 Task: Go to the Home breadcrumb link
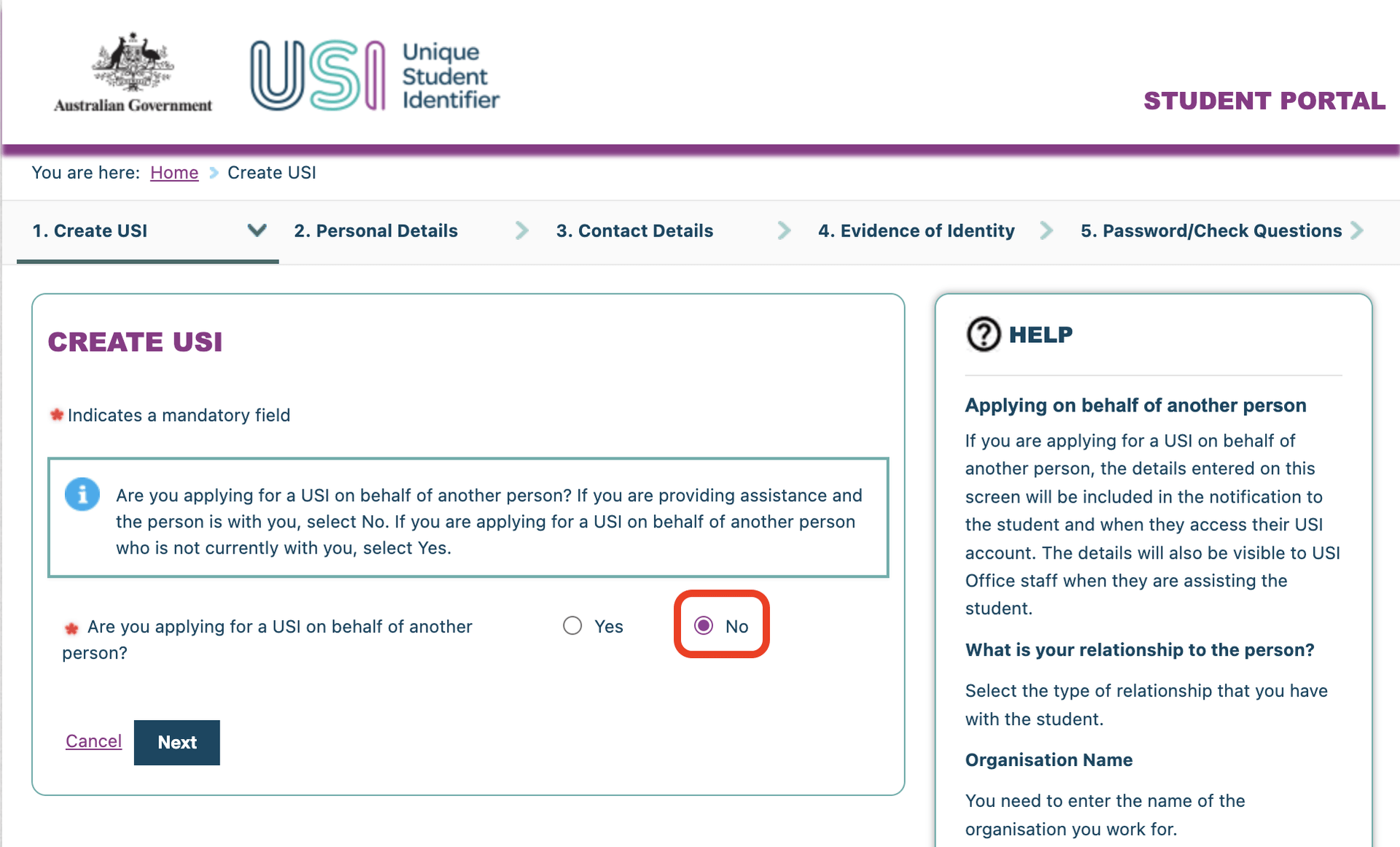174,173
